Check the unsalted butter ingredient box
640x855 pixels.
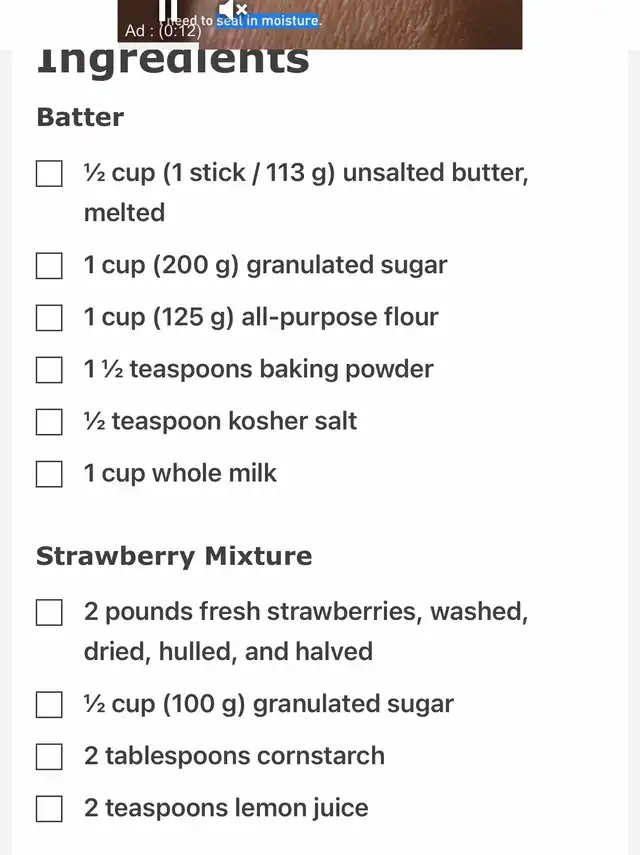point(49,173)
